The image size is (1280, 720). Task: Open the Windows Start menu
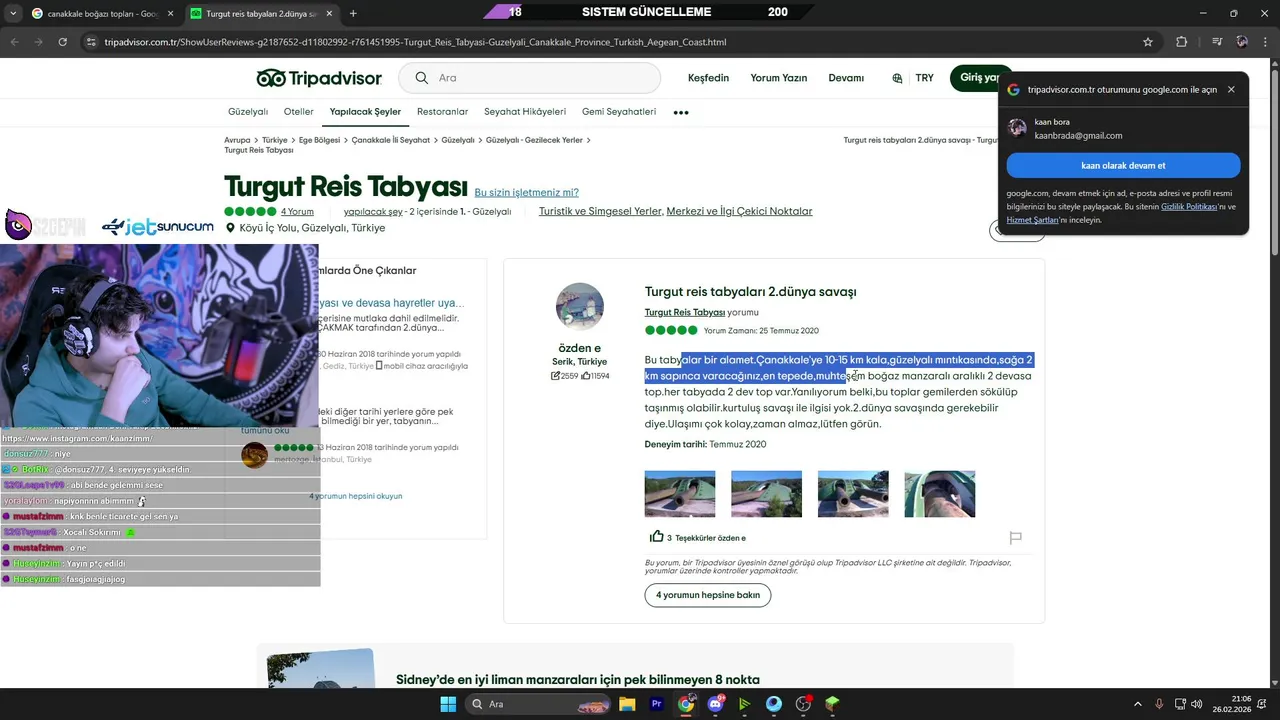pyautogui.click(x=447, y=704)
